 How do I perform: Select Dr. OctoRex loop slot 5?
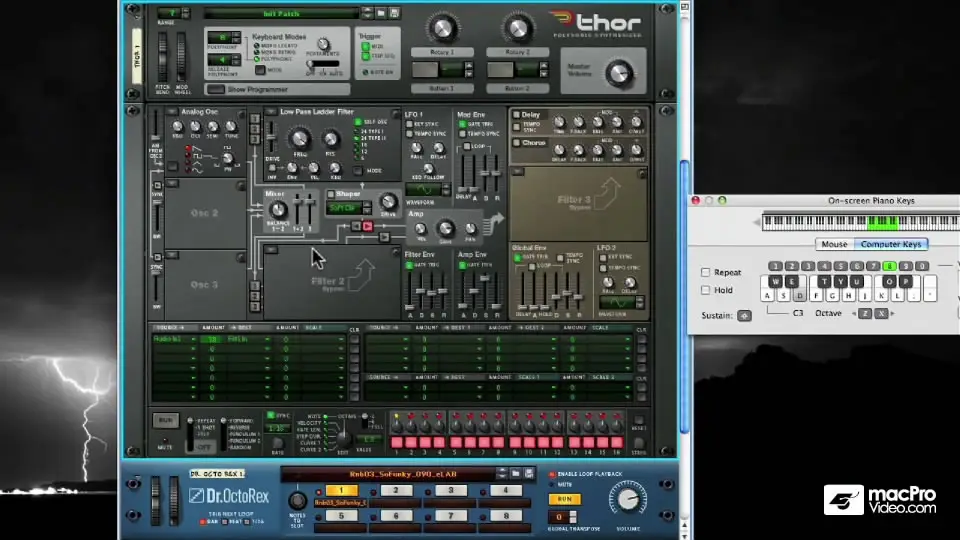tap(341, 516)
